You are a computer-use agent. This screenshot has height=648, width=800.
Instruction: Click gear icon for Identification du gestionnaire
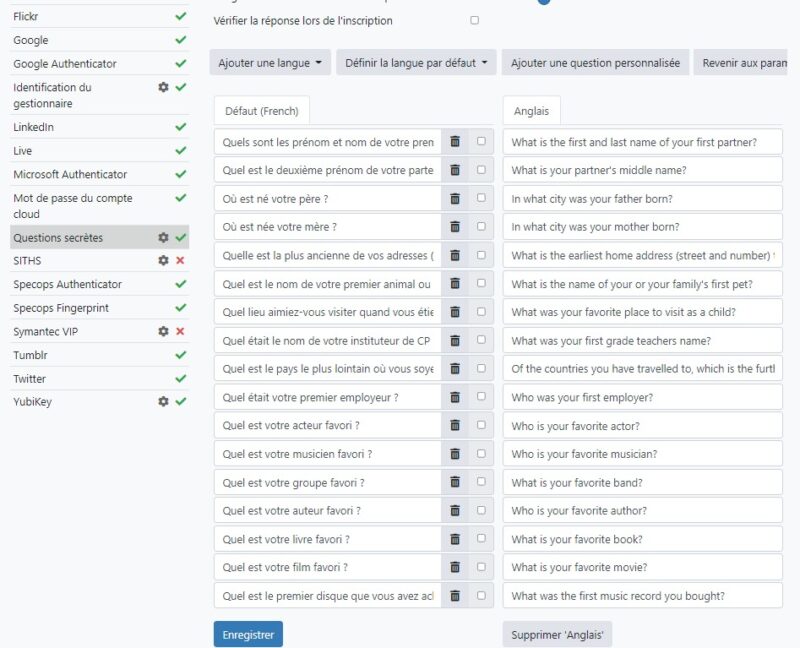click(x=164, y=87)
